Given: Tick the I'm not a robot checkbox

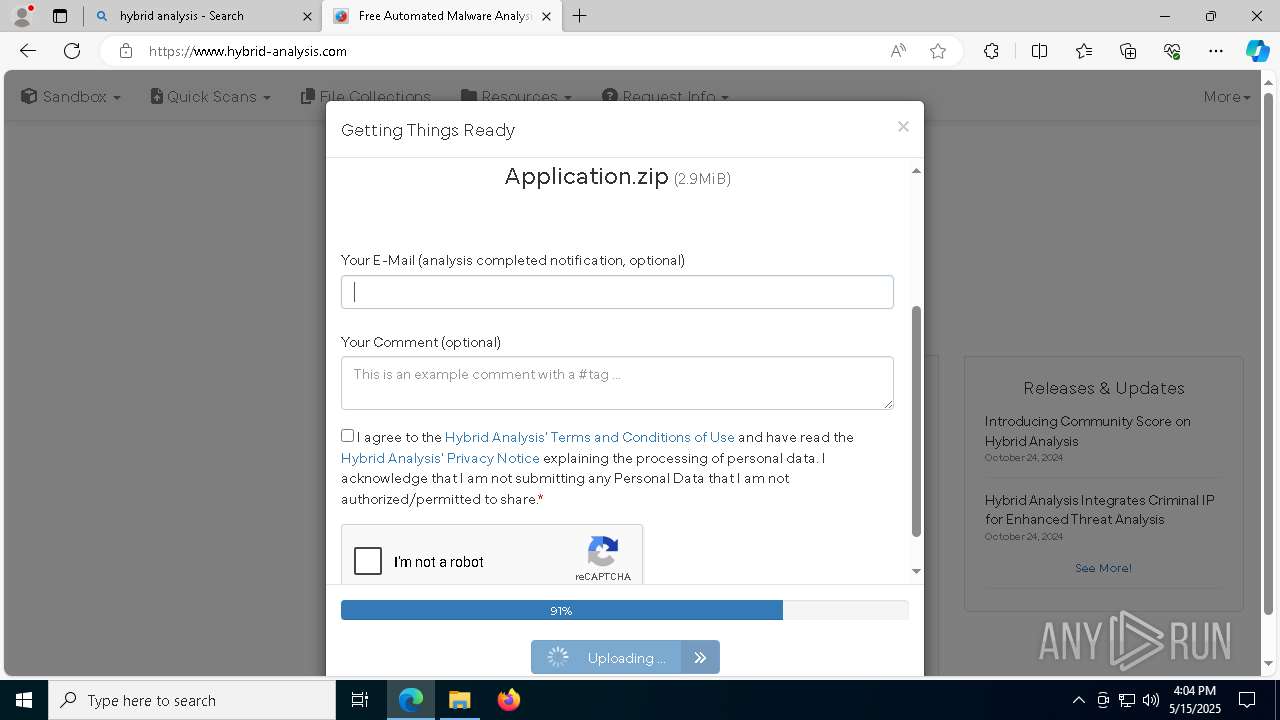Looking at the screenshot, I should (x=368, y=561).
